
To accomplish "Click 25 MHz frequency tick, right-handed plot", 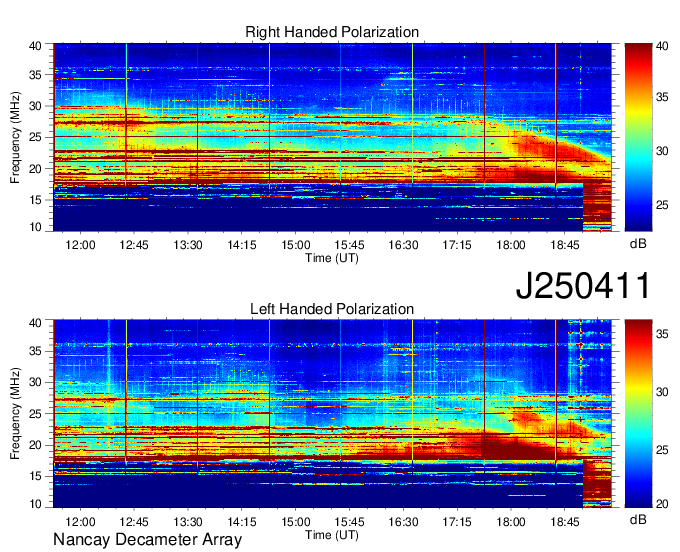I will click(35, 137).
